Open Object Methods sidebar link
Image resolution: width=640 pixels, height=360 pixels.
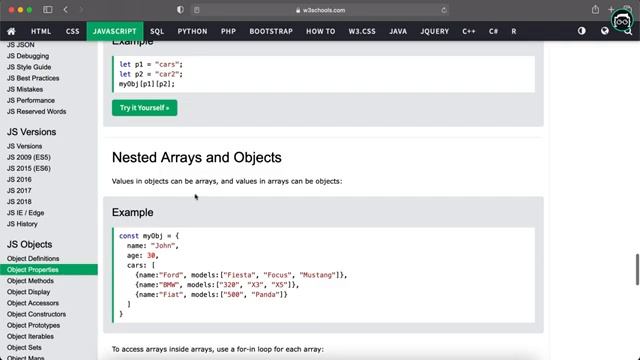[x=30, y=281]
